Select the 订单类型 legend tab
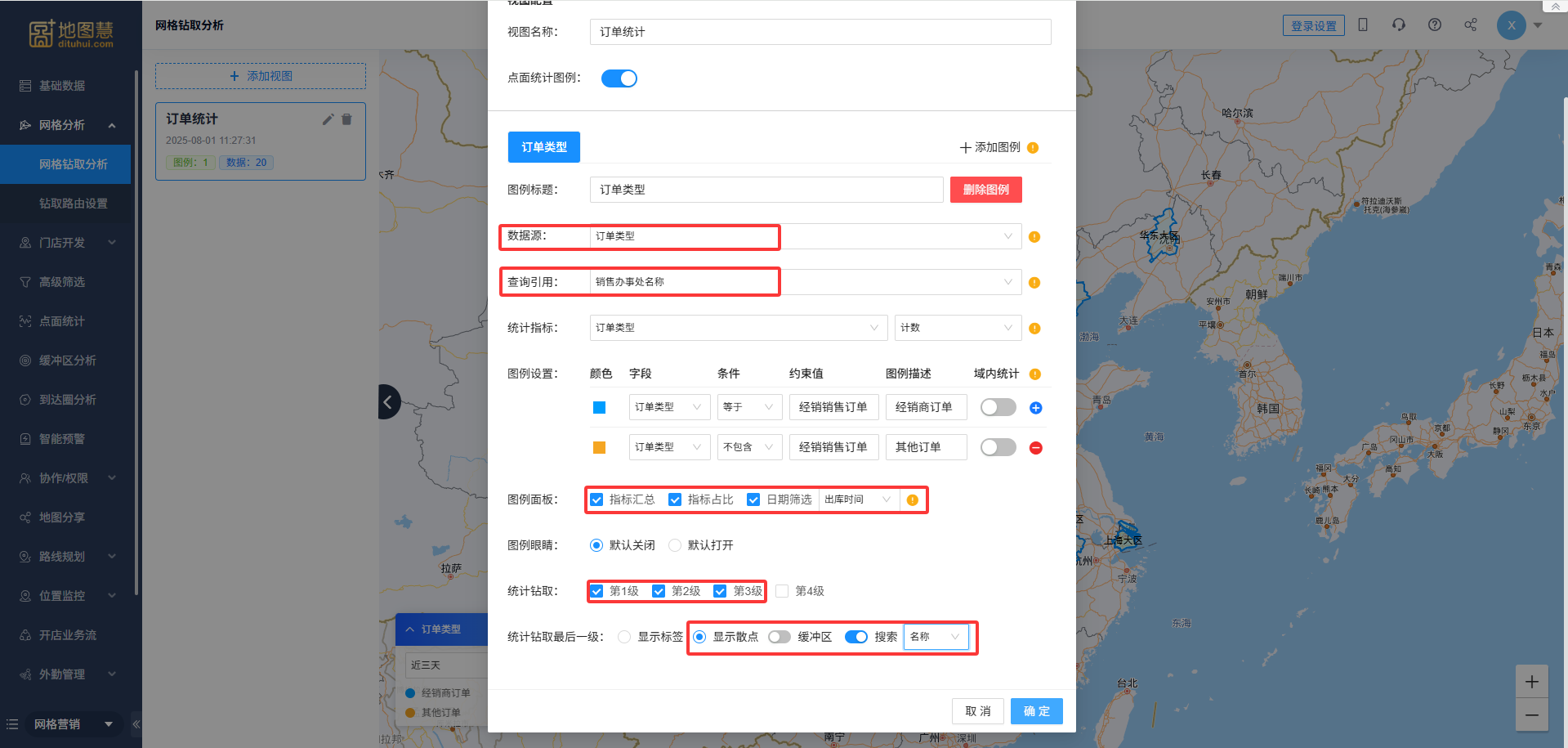This screenshot has height=748, width=1568. click(x=543, y=147)
